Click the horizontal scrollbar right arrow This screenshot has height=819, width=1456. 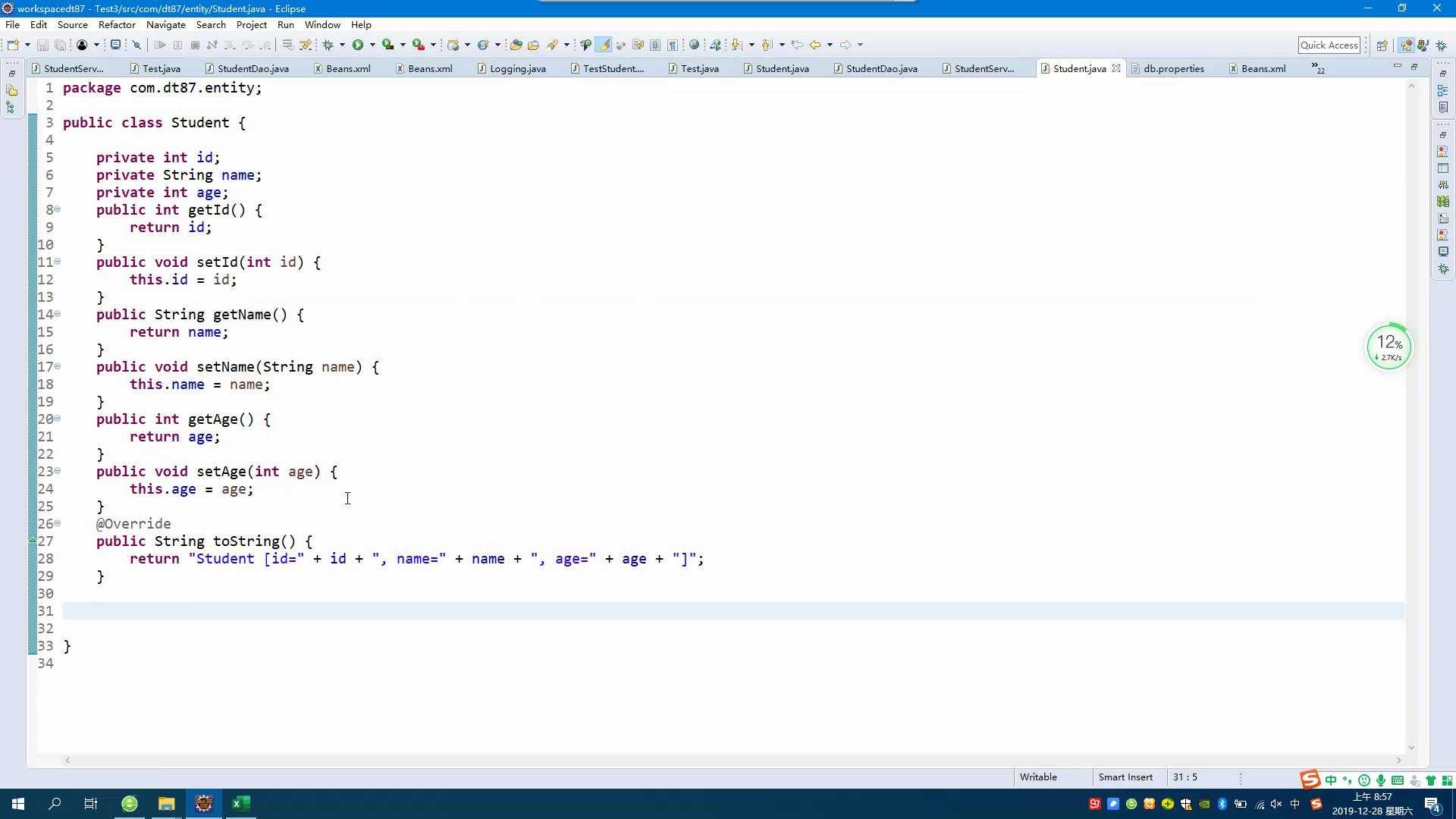[x=1399, y=760]
